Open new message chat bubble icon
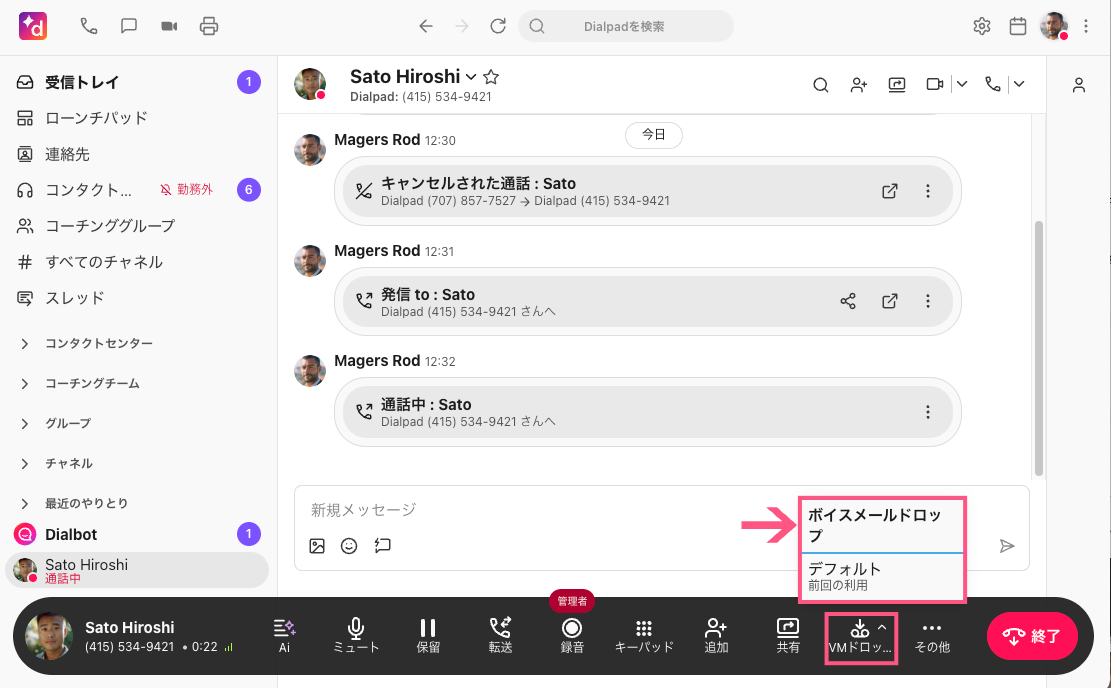This screenshot has width=1111, height=688. 129,26
